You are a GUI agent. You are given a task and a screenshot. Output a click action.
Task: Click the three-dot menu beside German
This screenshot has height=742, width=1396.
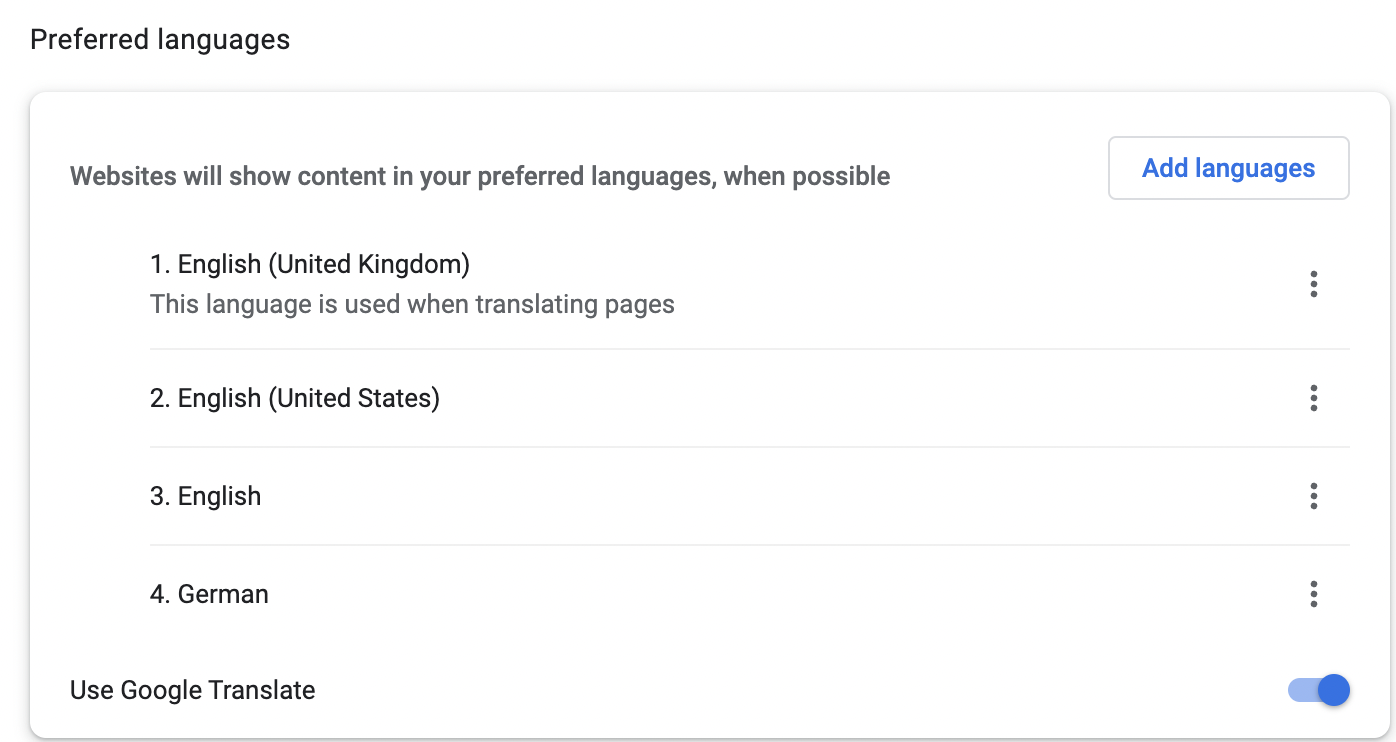click(x=1313, y=594)
